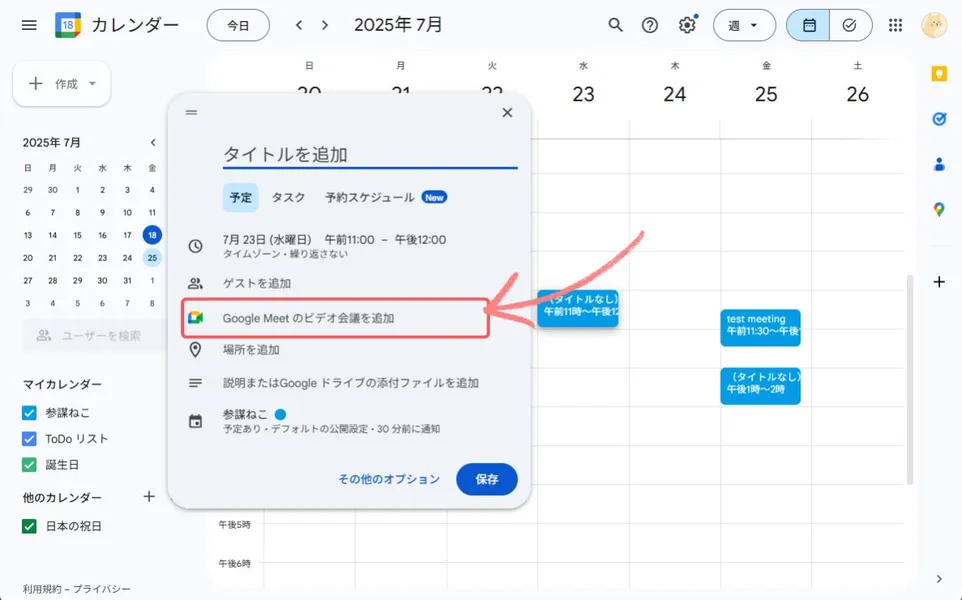Click the 26 Saturday date header
Screen dimensions: 962x600
857,94
